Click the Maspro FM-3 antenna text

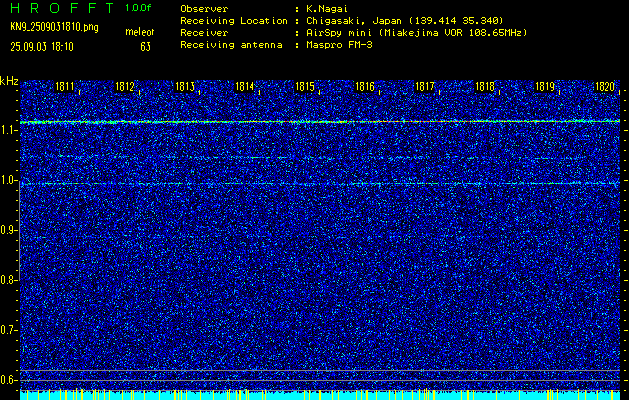click(339, 45)
